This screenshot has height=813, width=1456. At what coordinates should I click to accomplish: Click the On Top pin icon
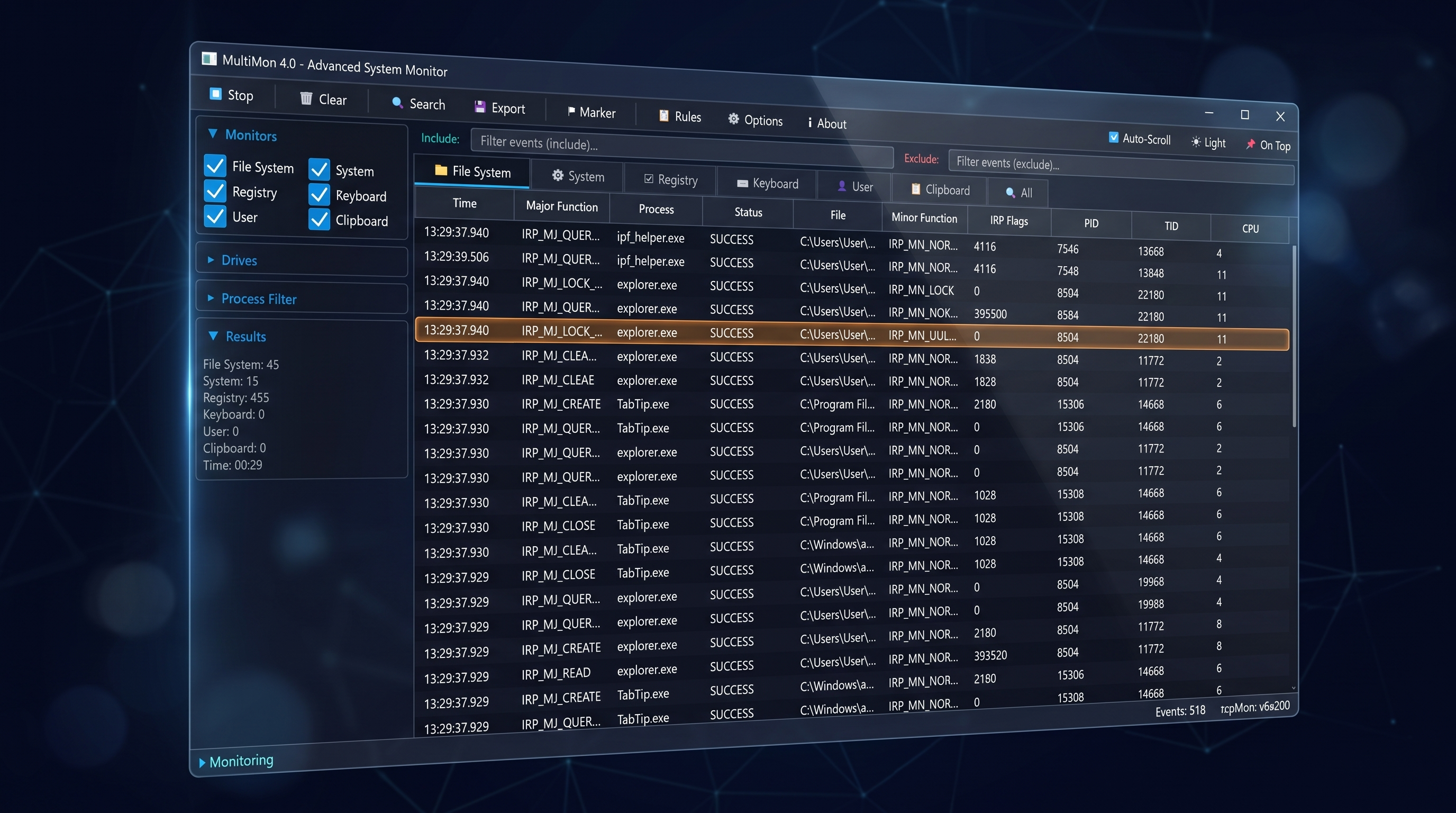coord(1250,144)
